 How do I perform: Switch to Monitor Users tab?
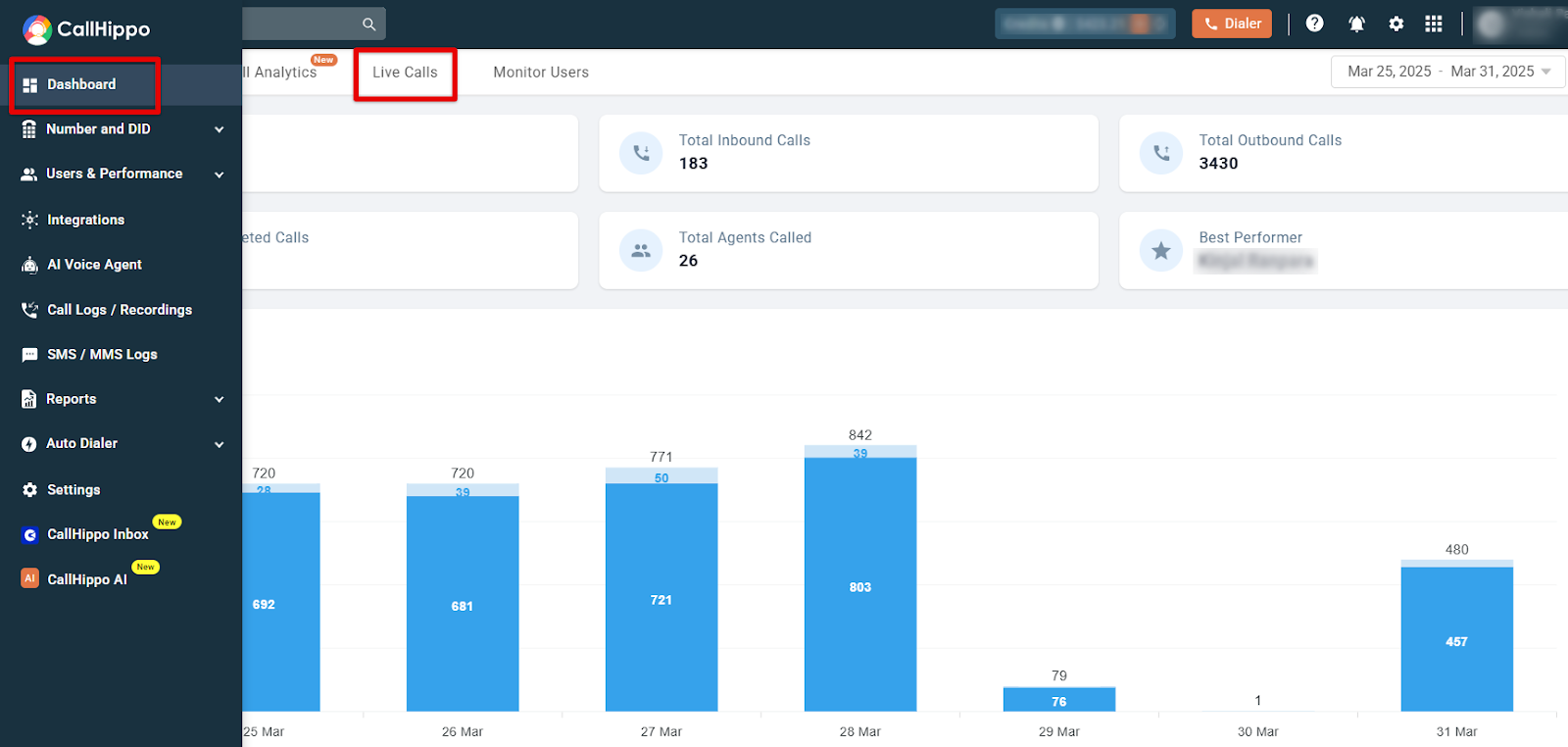coord(541,73)
